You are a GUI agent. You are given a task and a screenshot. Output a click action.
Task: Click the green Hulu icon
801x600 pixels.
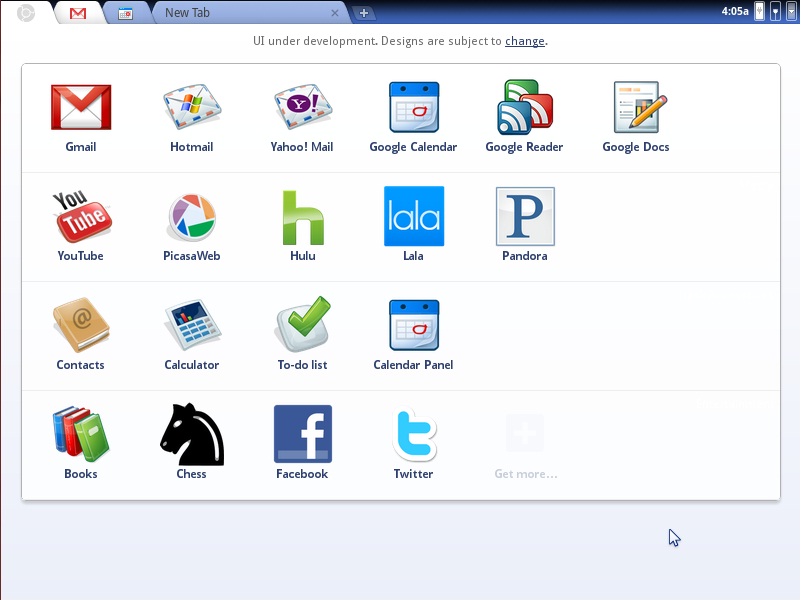click(303, 217)
